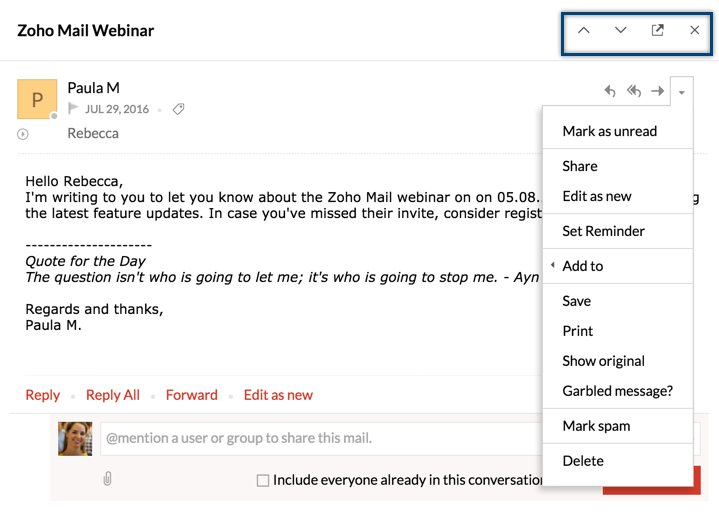Flag the email from Paula M
This screenshot has height=512, width=719.
(73, 109)
